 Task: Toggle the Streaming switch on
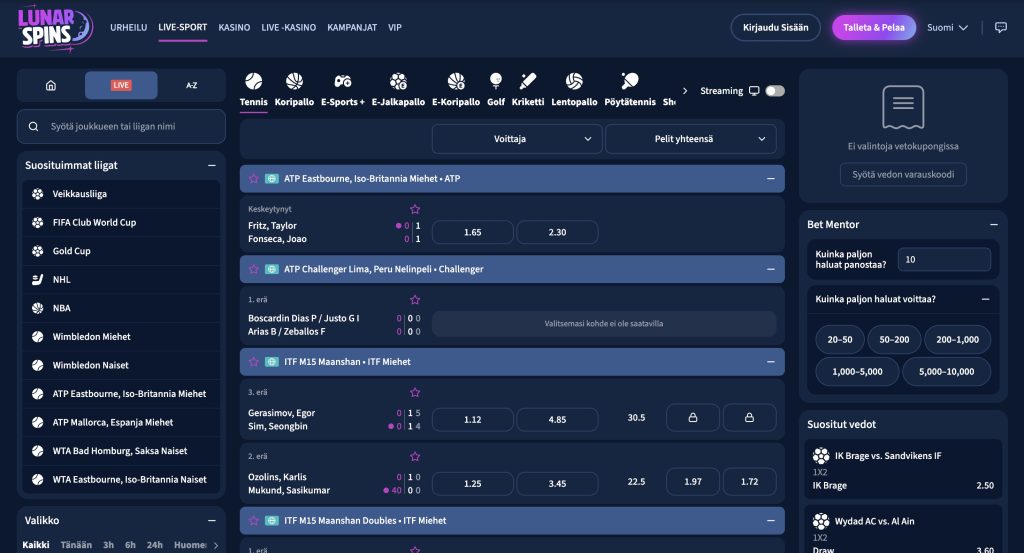775,91
